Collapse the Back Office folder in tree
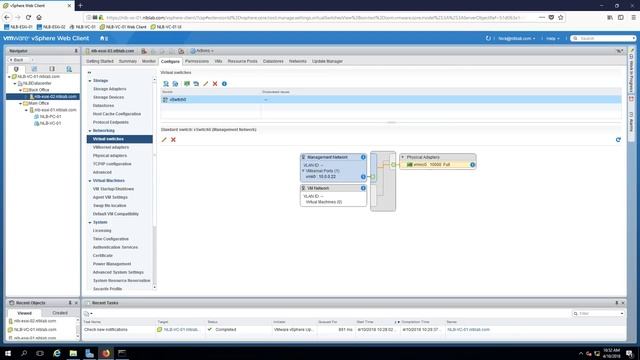This screenshot has height=360, width=640. pos(20,90)
